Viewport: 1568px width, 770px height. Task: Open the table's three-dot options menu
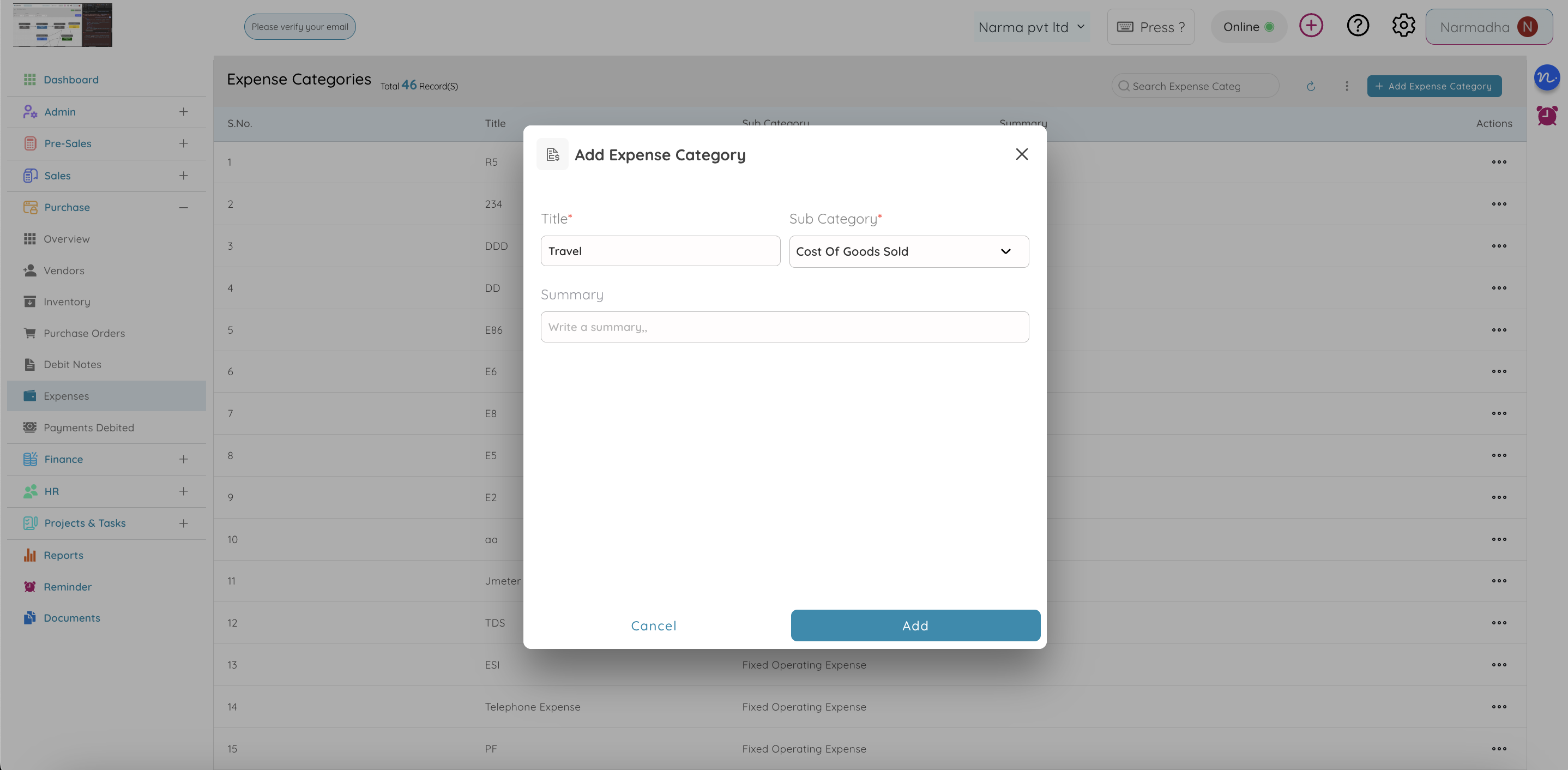(x=1347, y=86)
